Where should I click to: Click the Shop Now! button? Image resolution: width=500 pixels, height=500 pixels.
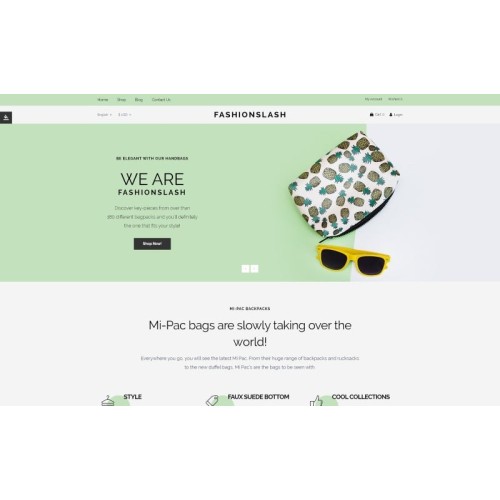click(x=152, y=244)
